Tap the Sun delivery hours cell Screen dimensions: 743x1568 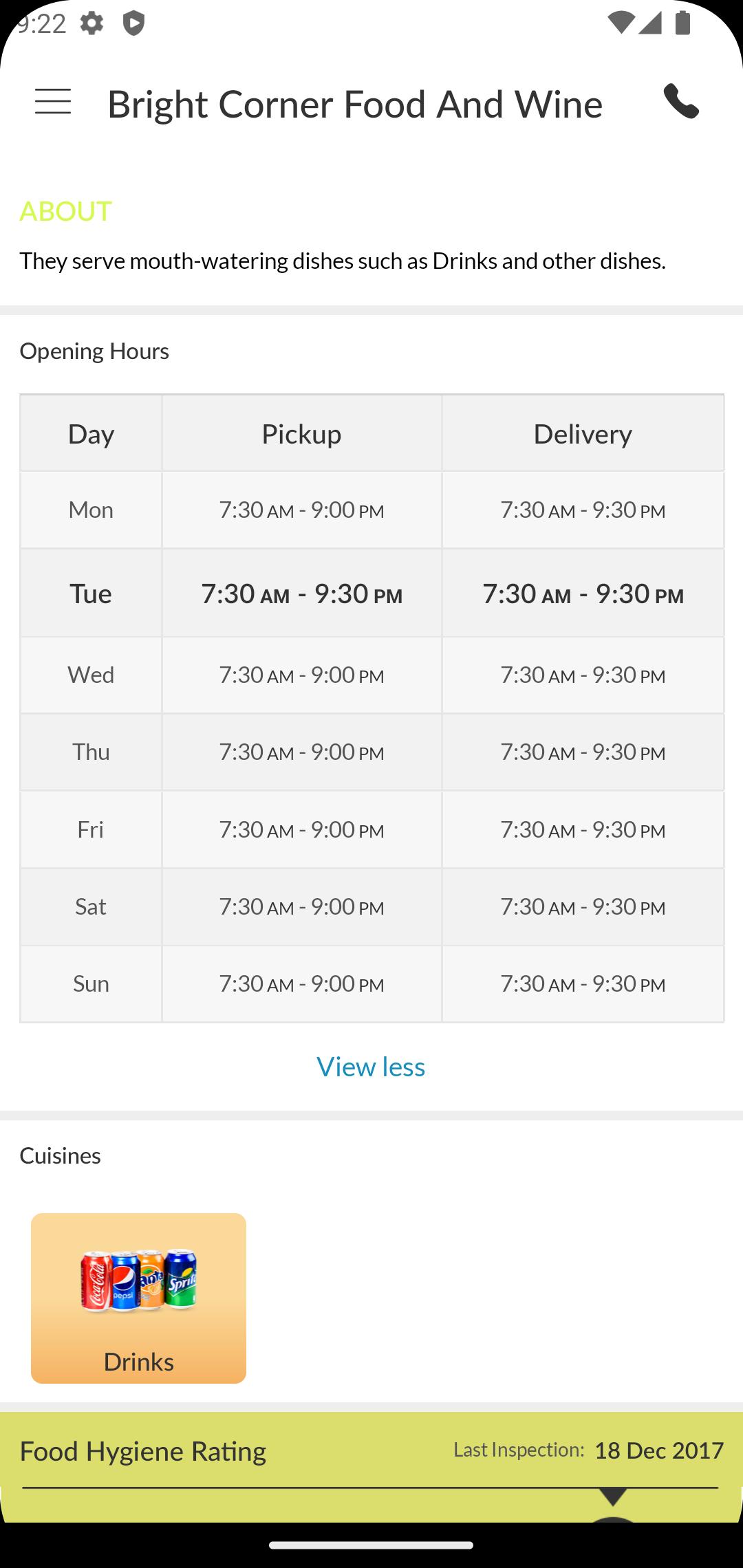point(583,983)
